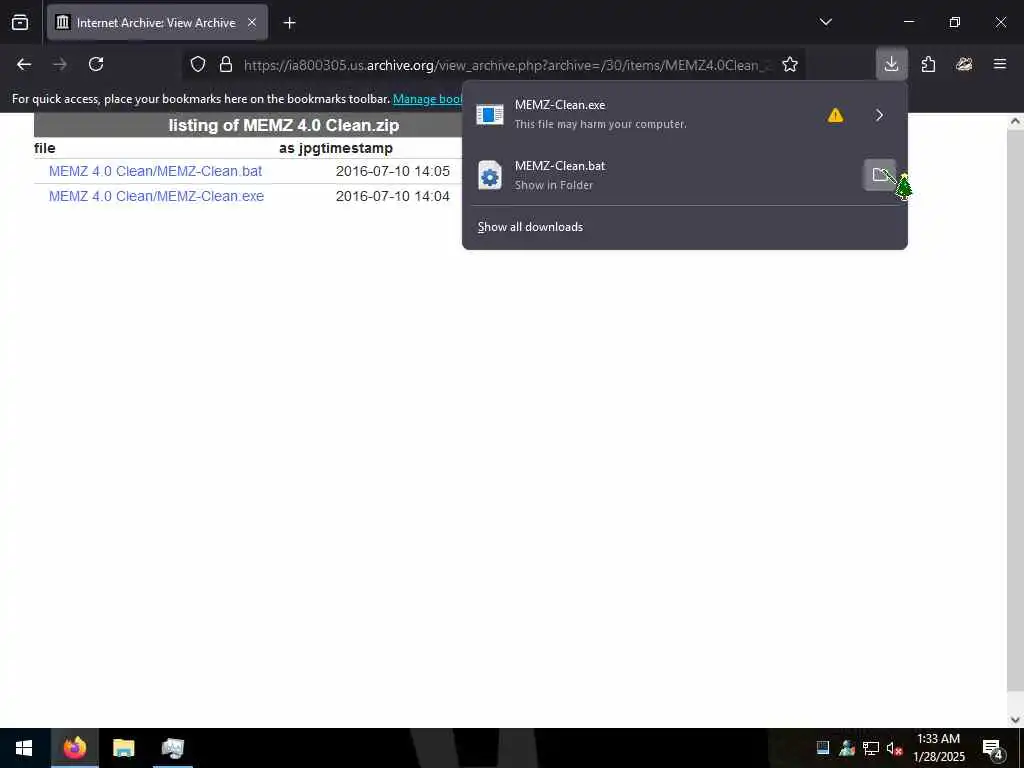This screenshot has height=768, width=1024.
Task: Select the Internet Archive: View Archive tab
Action: click(x=157, y=23)
